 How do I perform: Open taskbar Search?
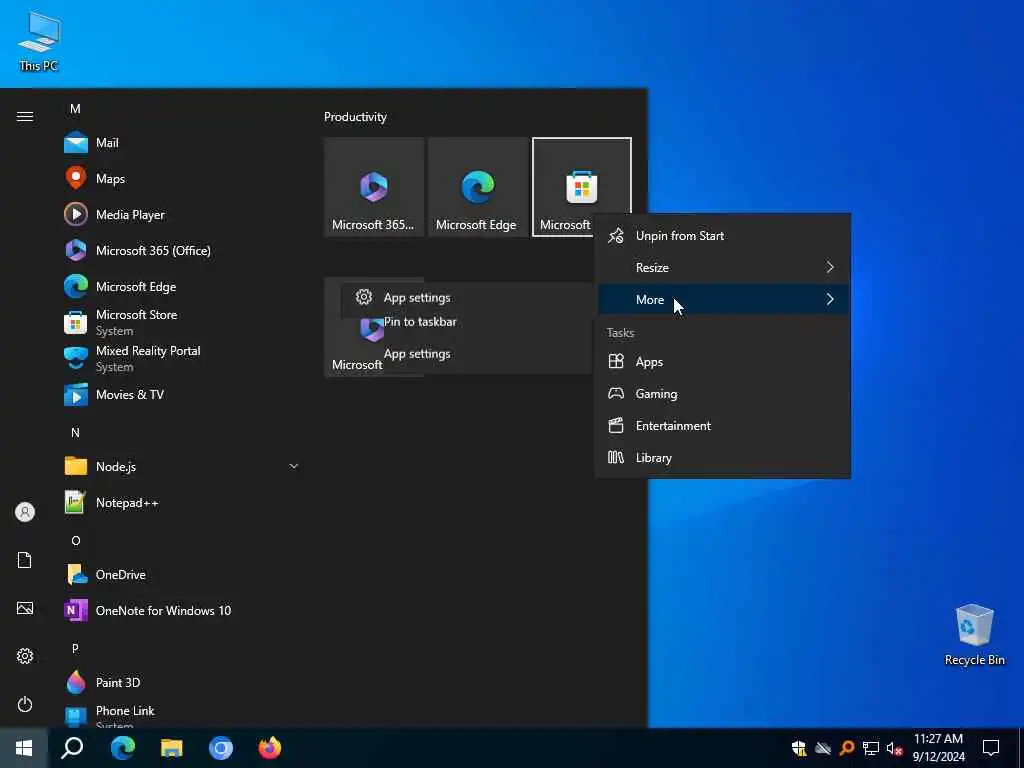72,748
